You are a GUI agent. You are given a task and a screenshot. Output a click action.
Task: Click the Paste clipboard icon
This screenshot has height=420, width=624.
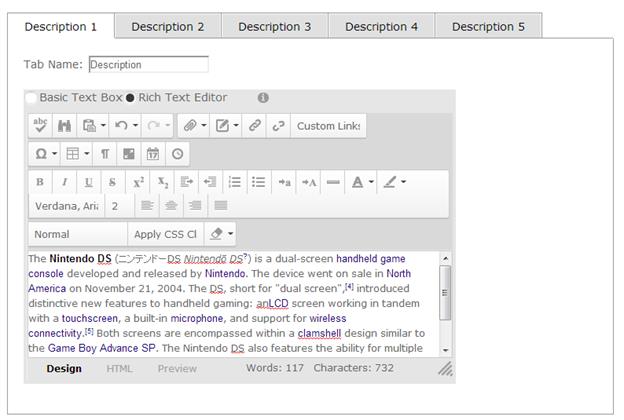pyautogui.click(x=89, y=126)
